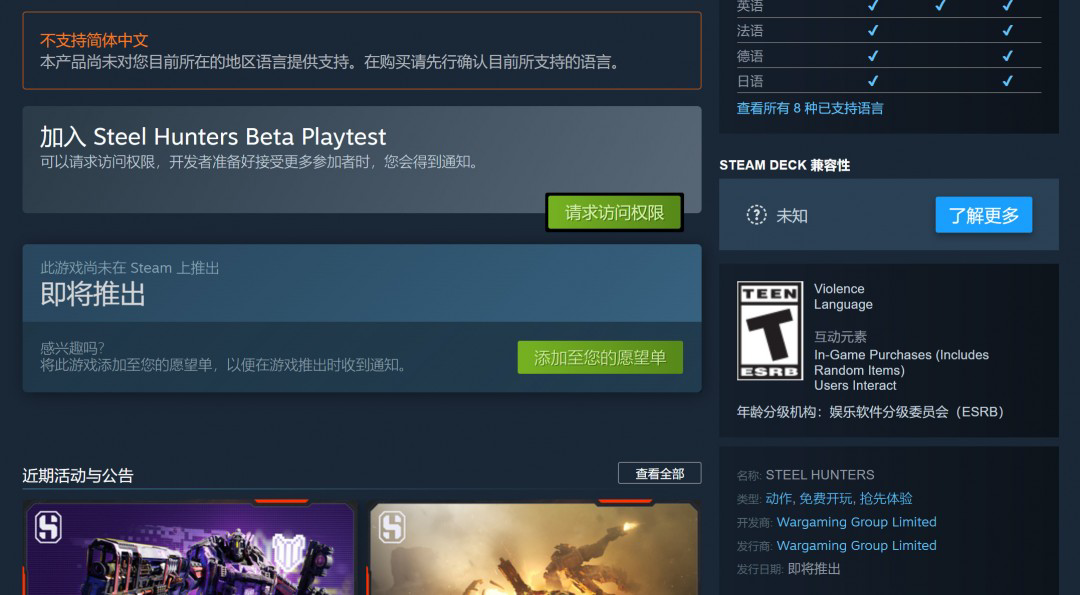This screenshot has width=1080, height=595.
Task: Click the unknown compatibility question mark icon
Action: (x=756, y=216)
